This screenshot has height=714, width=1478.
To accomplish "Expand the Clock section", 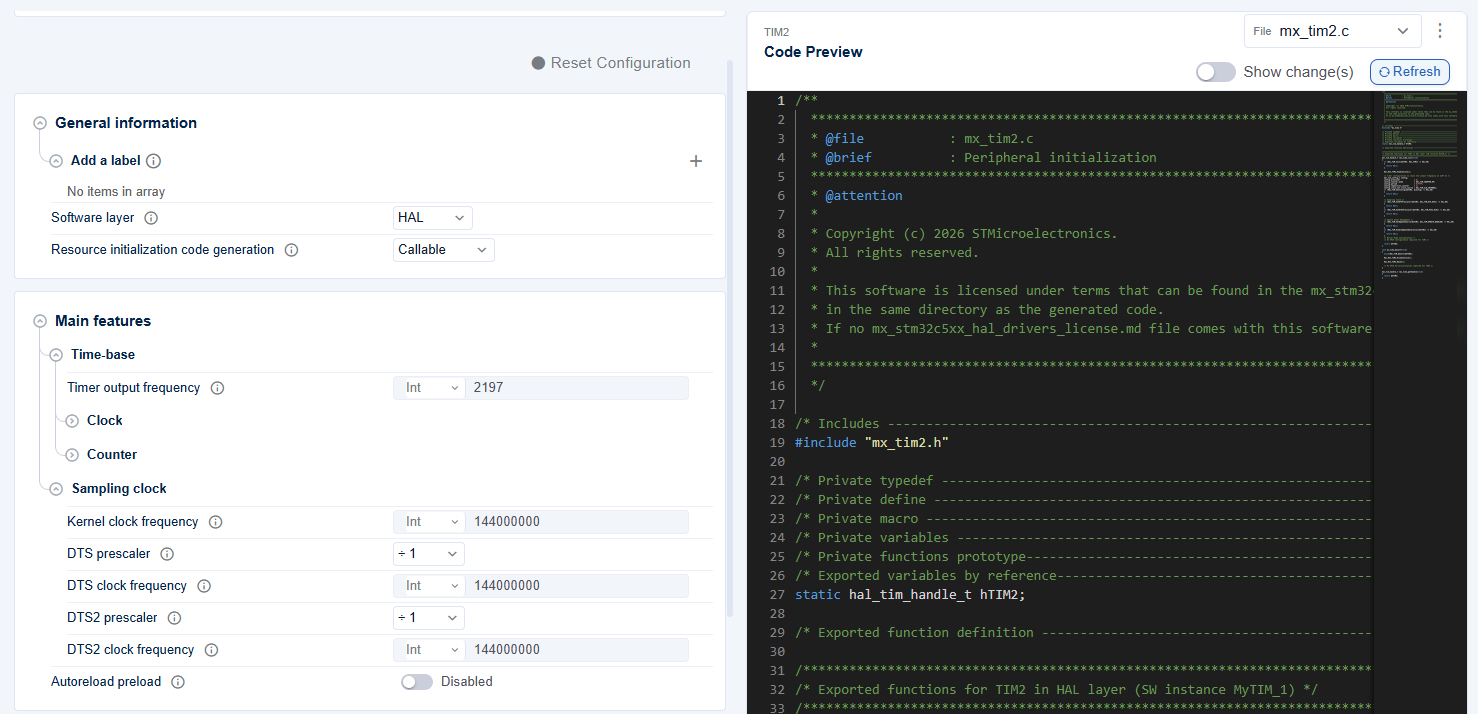I will pyautogui.click(x=72, y=421).
